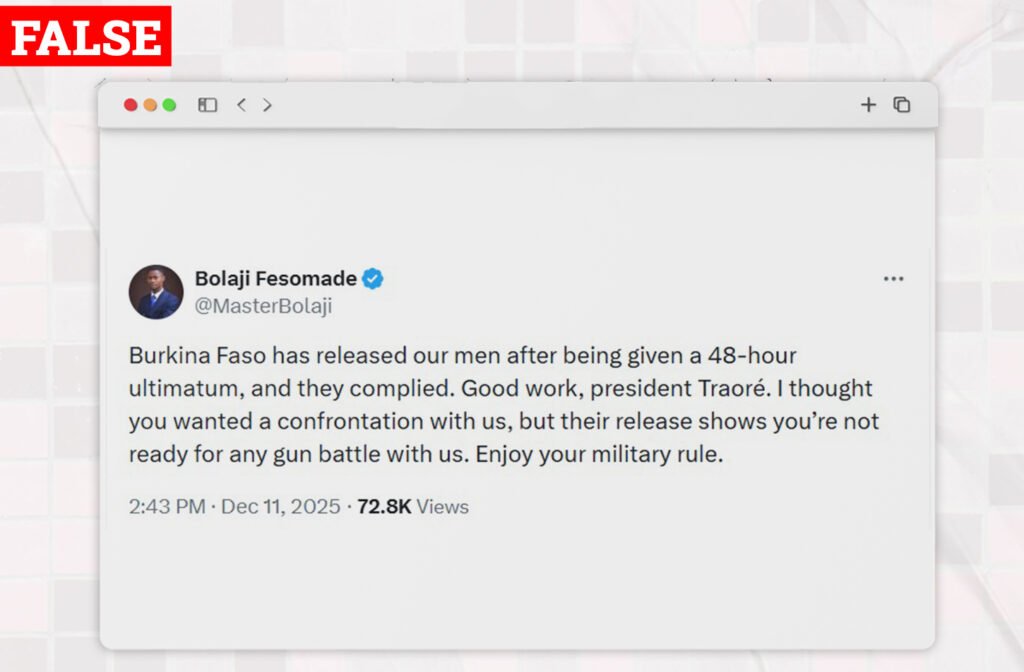This screenshot has width=1024, height=672.
Task: Click the red FALSE label
Action: pyautogui.click(x=86, y=37)
